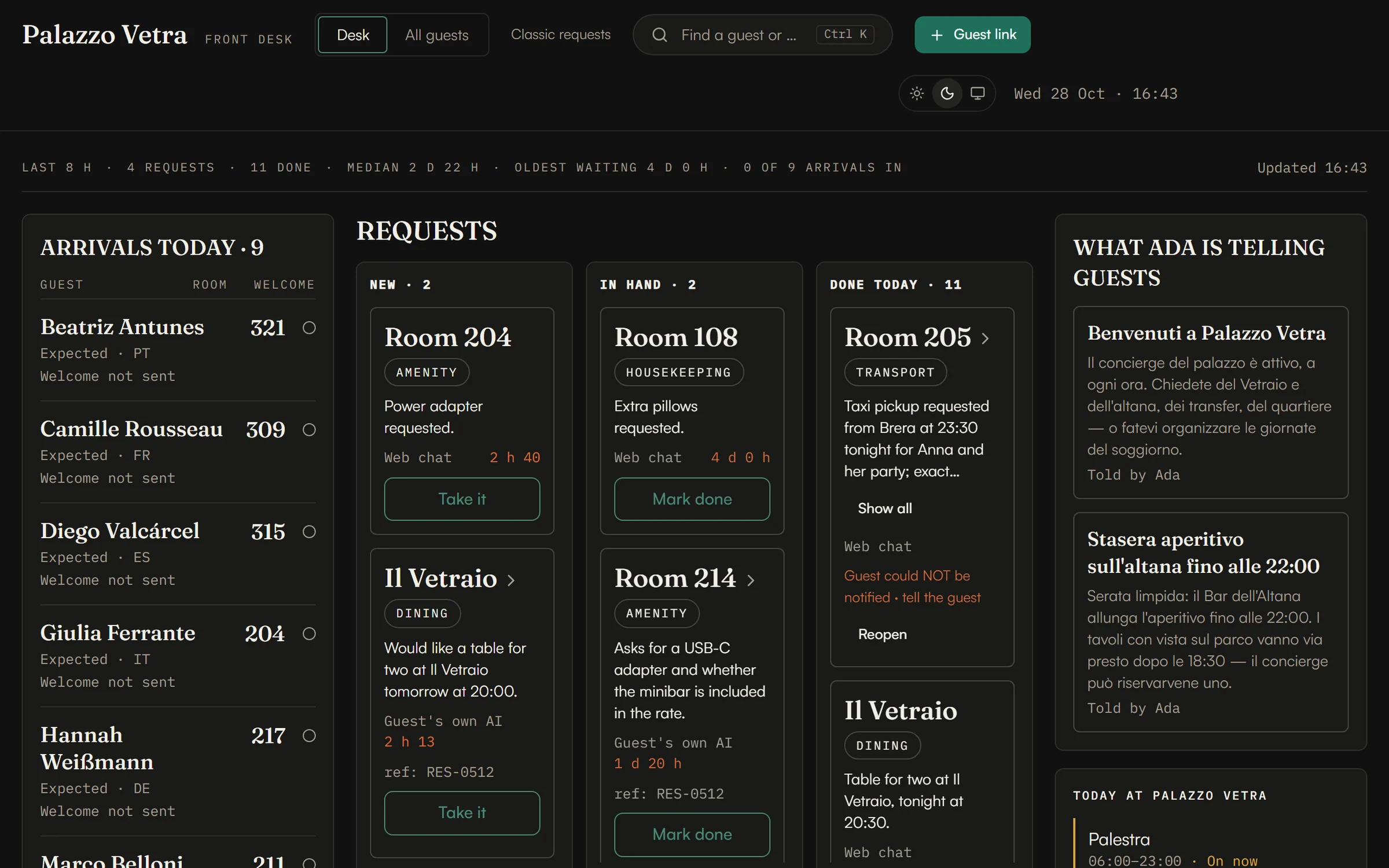Open Room 205 chevron arrow
This screenshot has height=868, width=1389.
(x=986, y=338)
